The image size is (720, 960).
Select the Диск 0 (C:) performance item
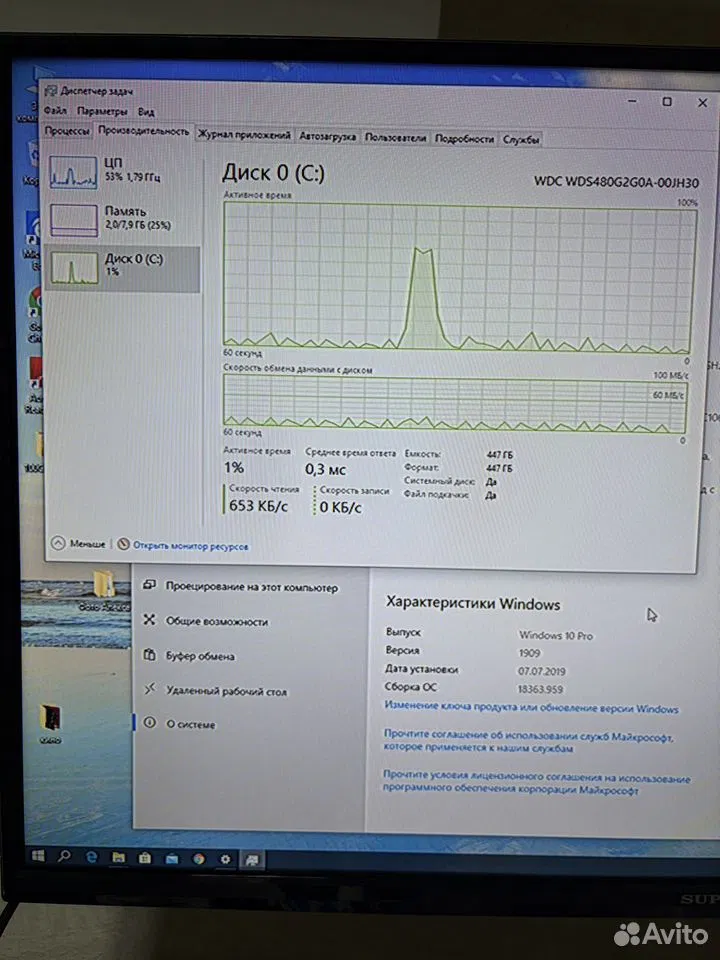coord(122,268)
